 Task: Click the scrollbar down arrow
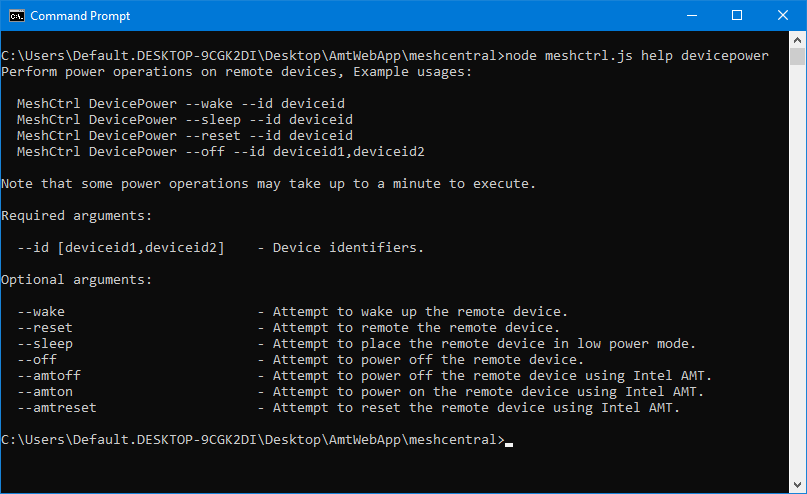click(798, 485)
